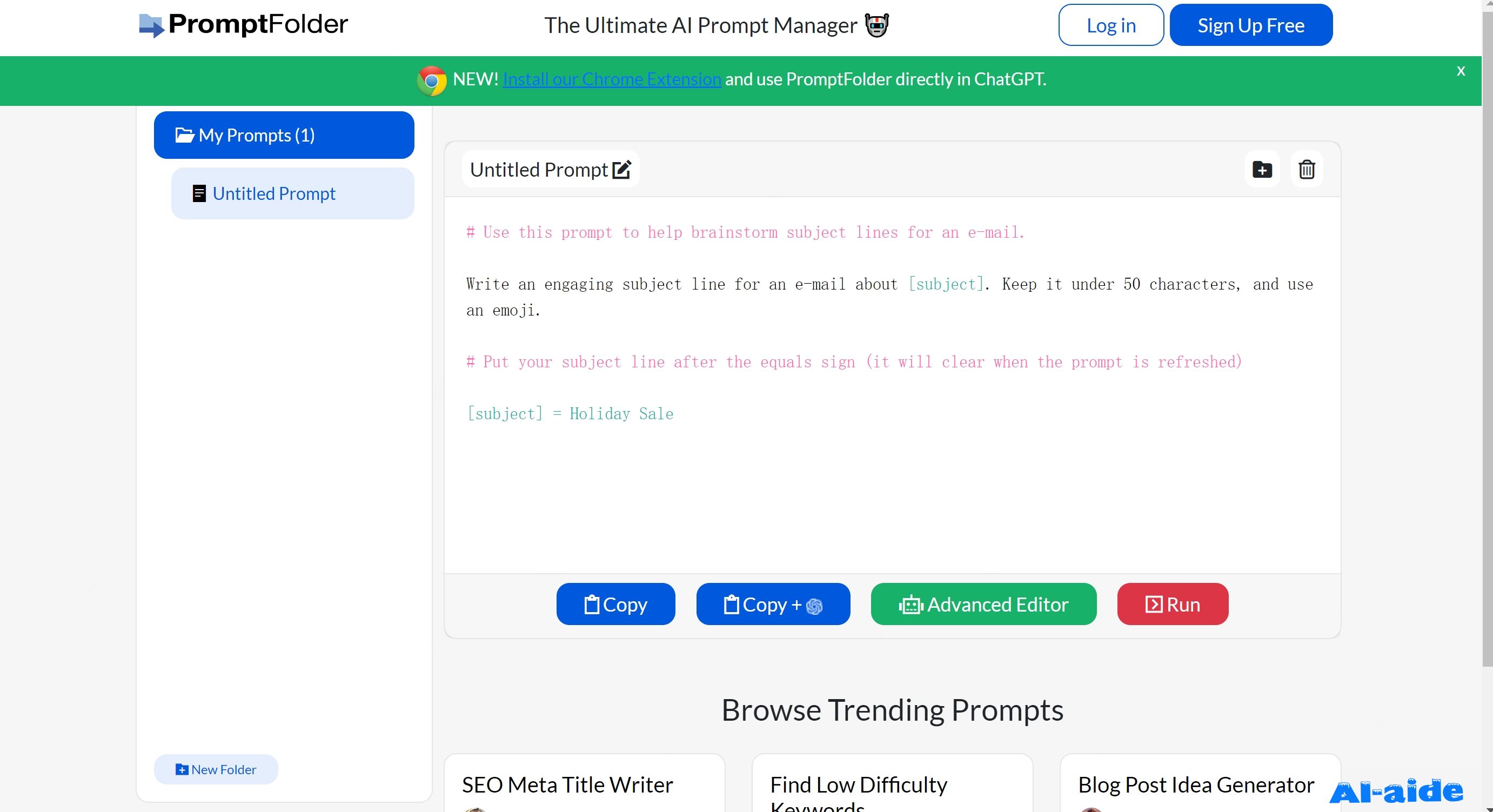1493x812 pixels.
Task: Copy the prompt to clipboard
Action: pyautogui.click(x=615, y=604)
